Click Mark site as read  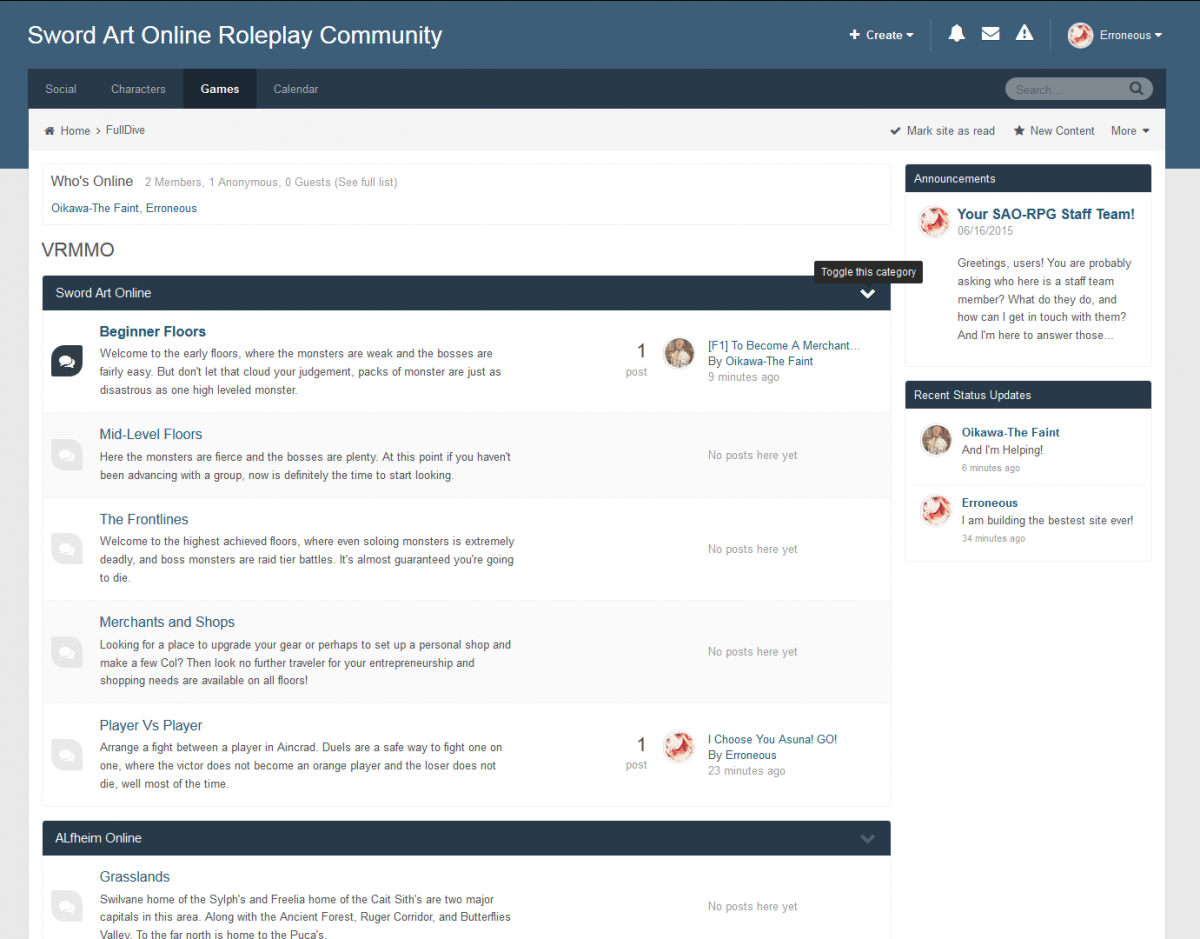point(942,131)
